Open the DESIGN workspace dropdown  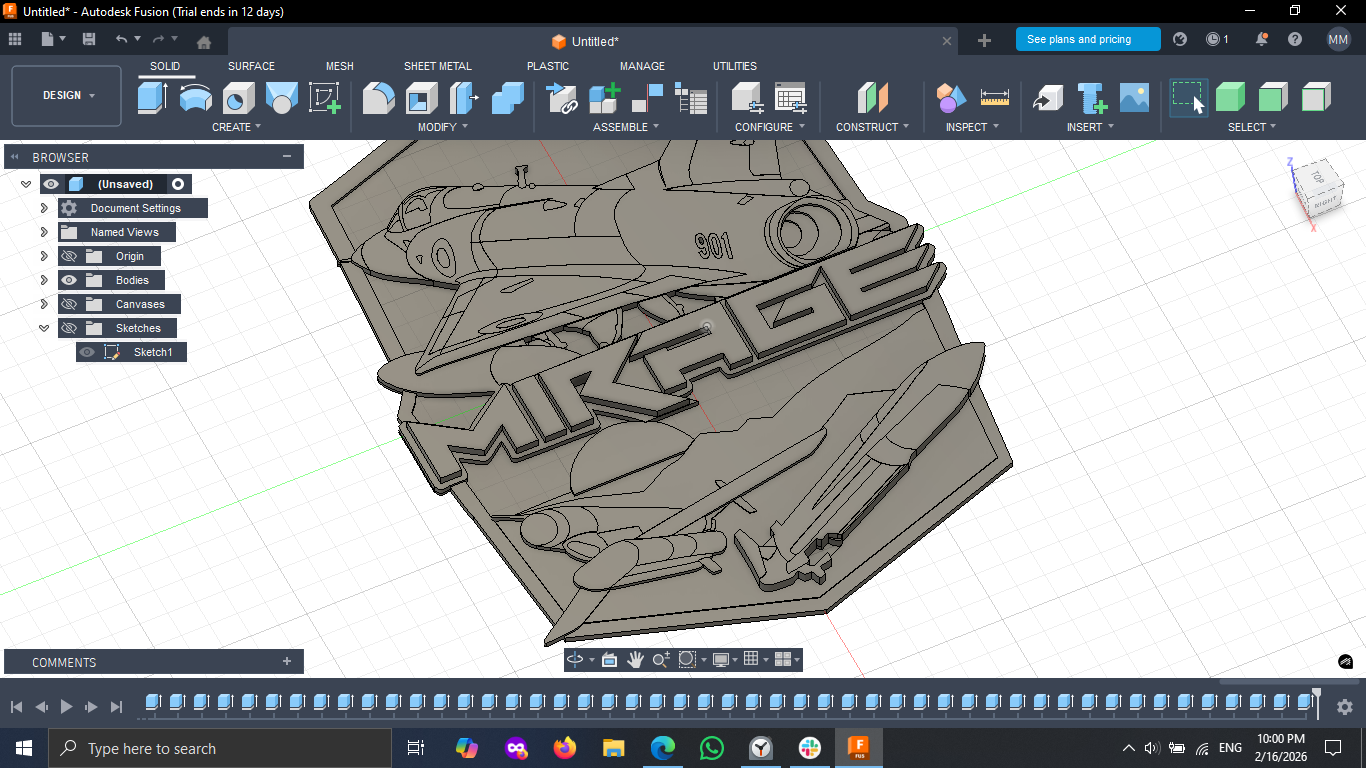(x=67, y=96)
